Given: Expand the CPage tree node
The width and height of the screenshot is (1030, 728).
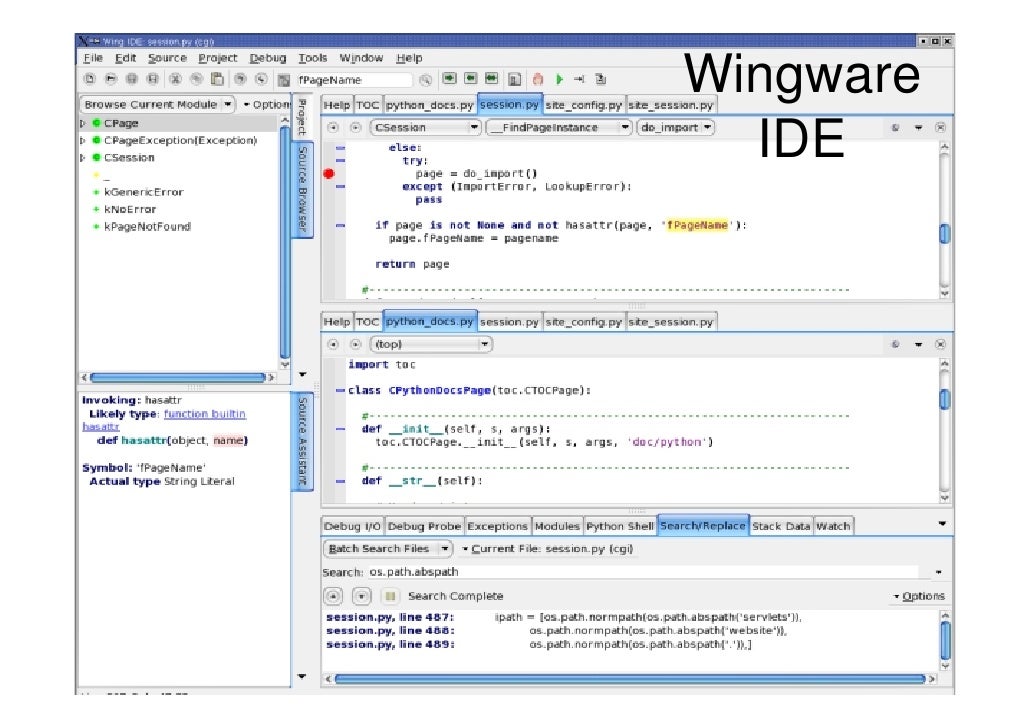Looking at the screenshot, I should (x=83, y=123).
